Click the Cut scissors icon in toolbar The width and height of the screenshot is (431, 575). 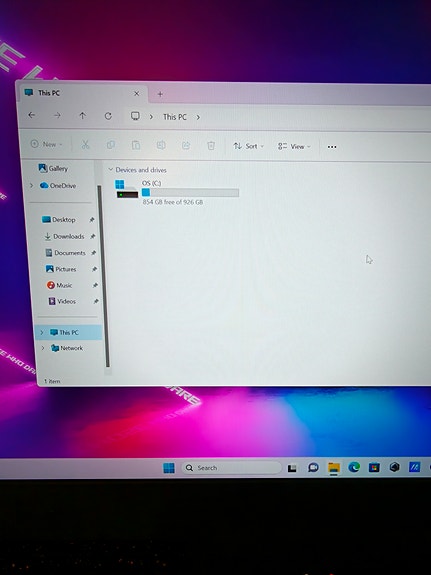tap(85, 145)
